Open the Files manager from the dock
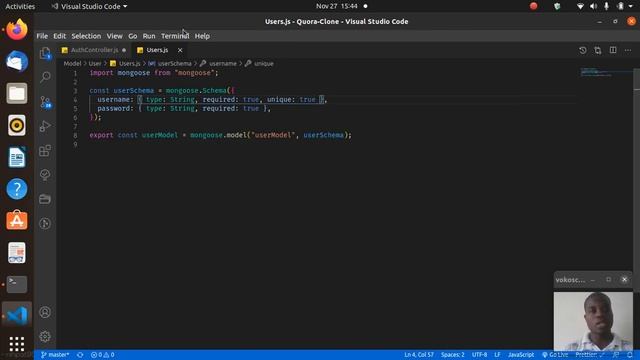 point(17,93)
